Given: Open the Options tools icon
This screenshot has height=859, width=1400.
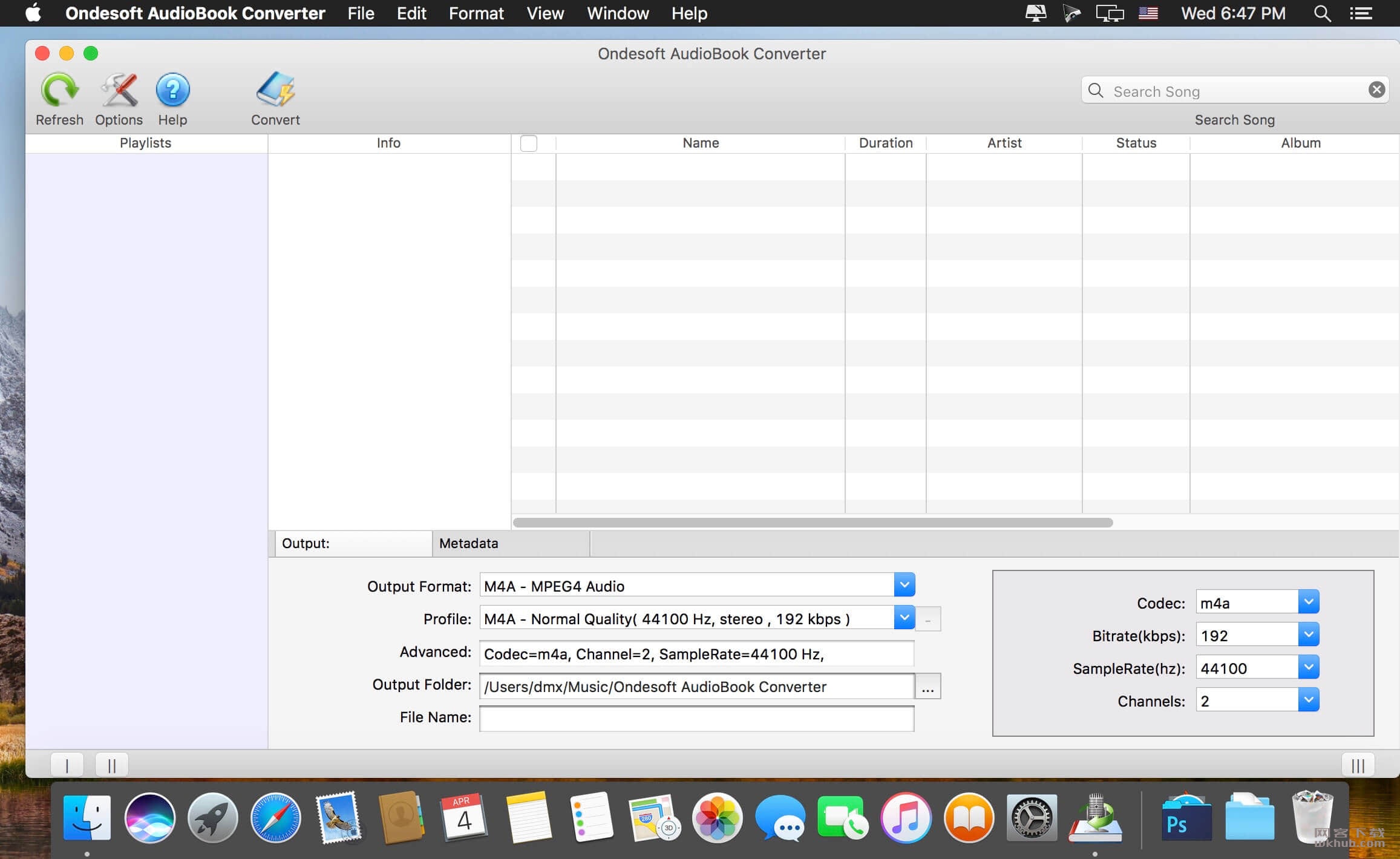Looking at the screenshot, I should (119, 90).
